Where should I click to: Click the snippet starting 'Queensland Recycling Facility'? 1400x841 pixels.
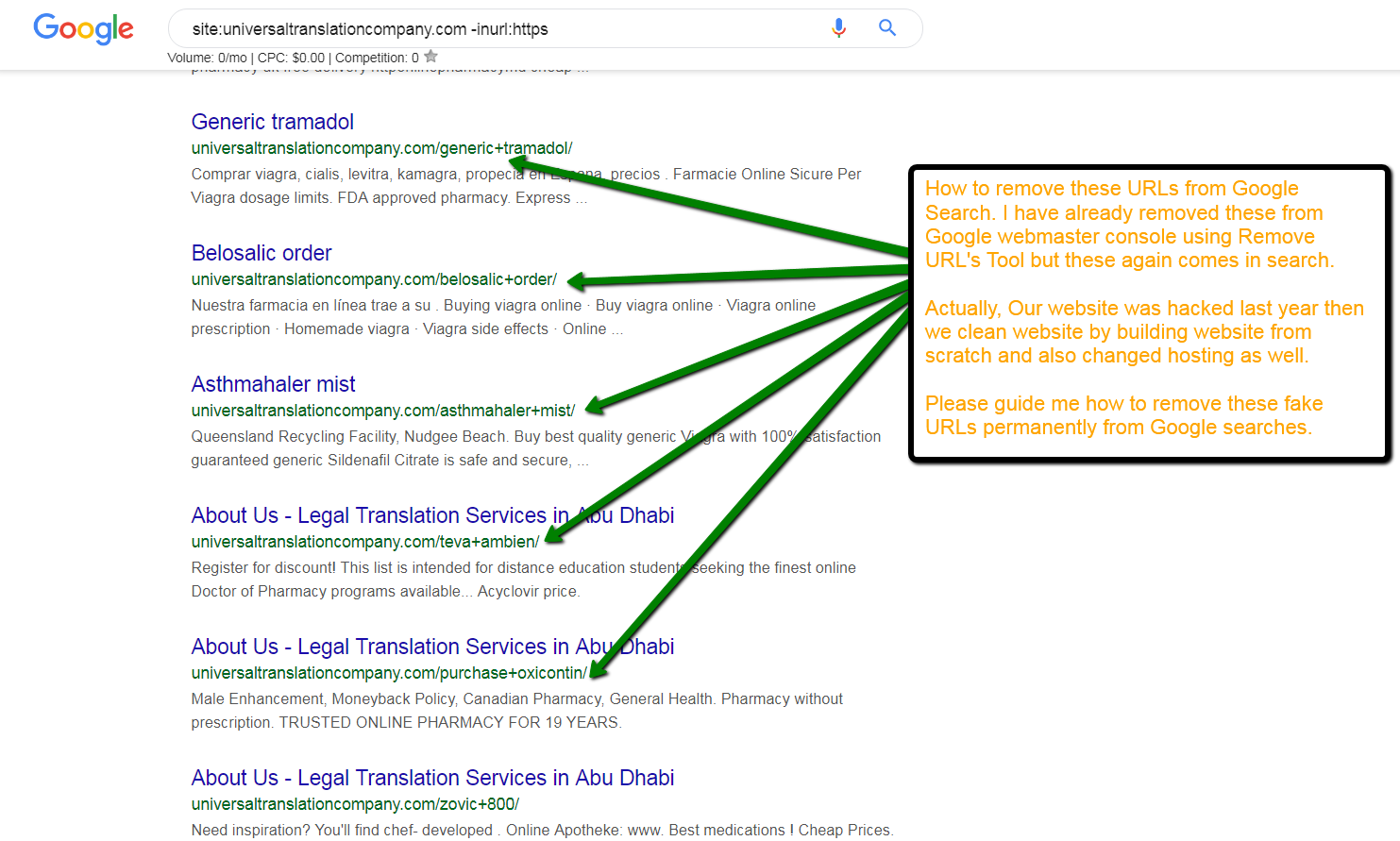click(536, 448)
